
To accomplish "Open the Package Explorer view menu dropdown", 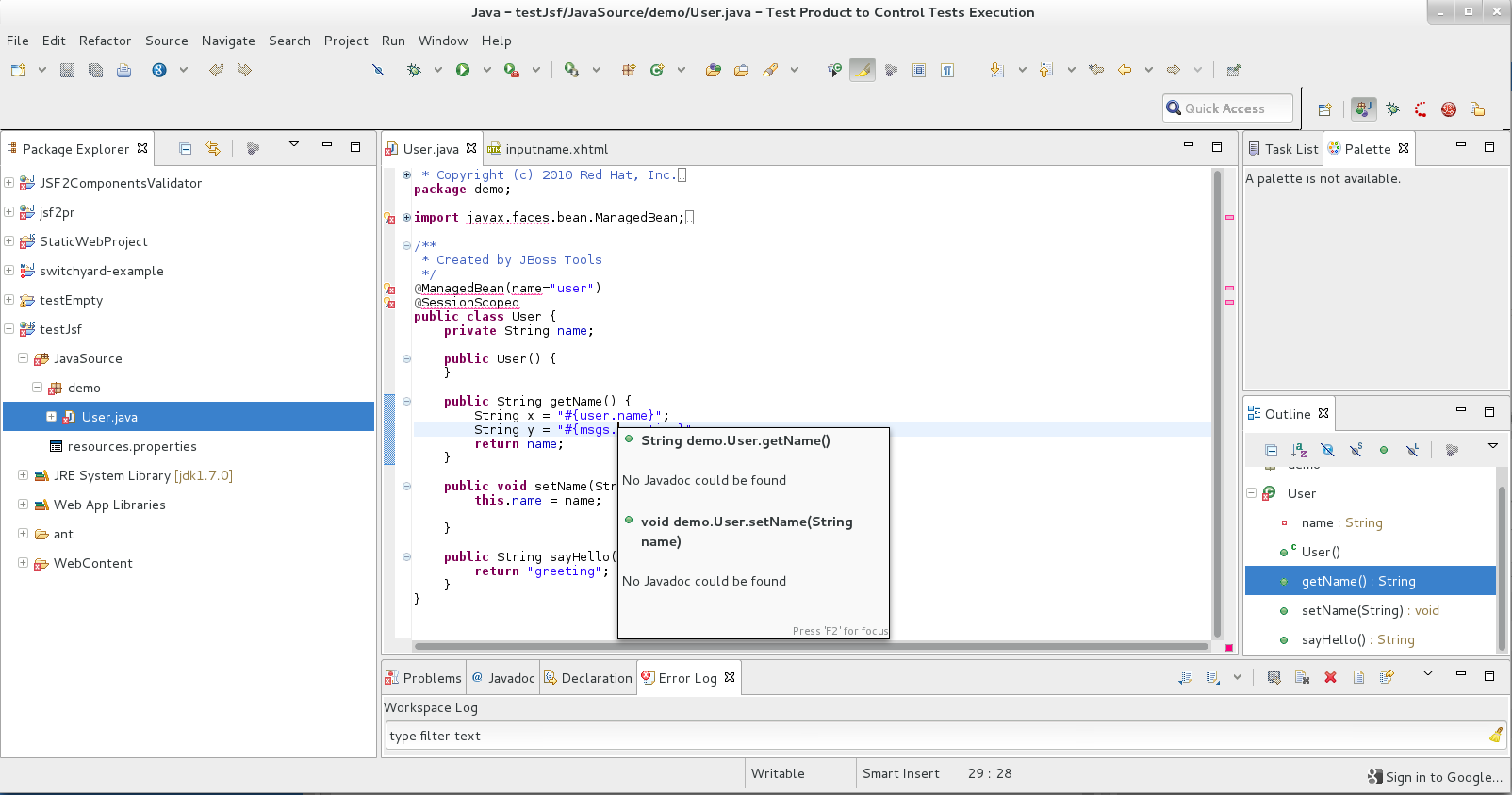I will click(294, 144).
